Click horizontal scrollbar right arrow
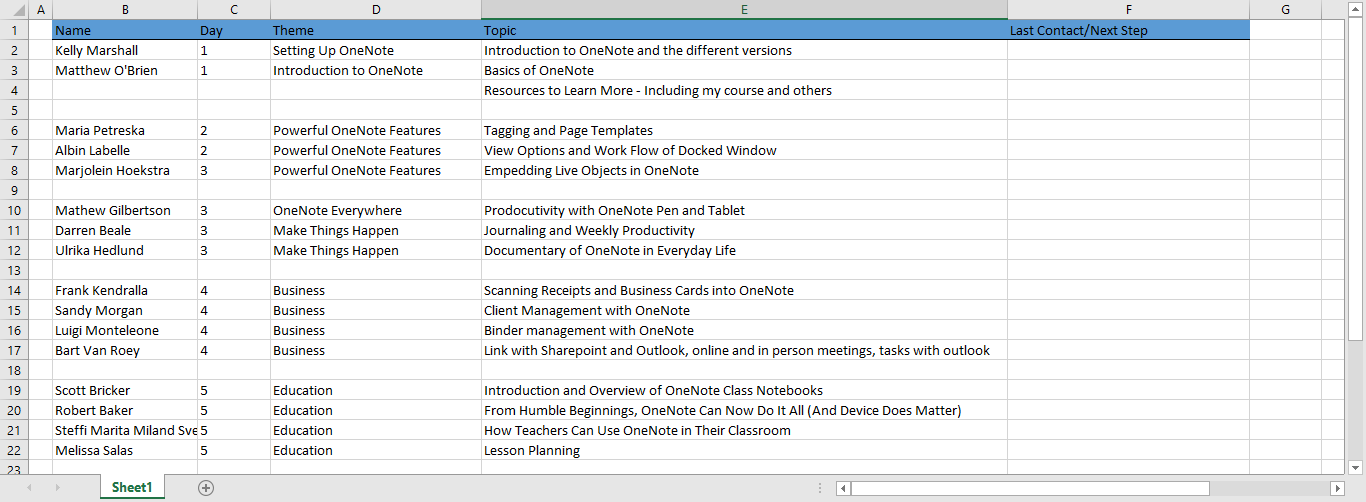 click(1337, 488)
